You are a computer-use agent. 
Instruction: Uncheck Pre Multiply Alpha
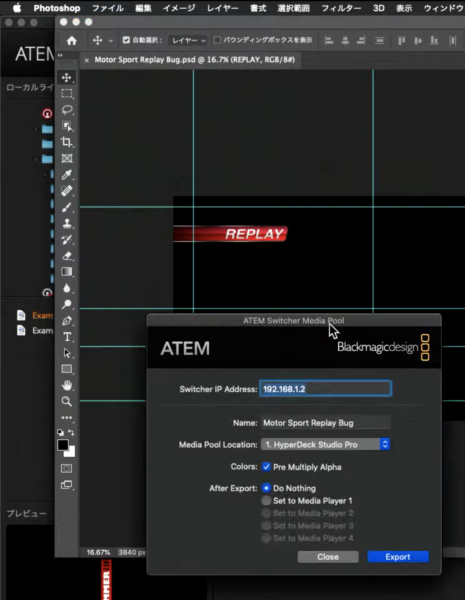tap(266, 467)
